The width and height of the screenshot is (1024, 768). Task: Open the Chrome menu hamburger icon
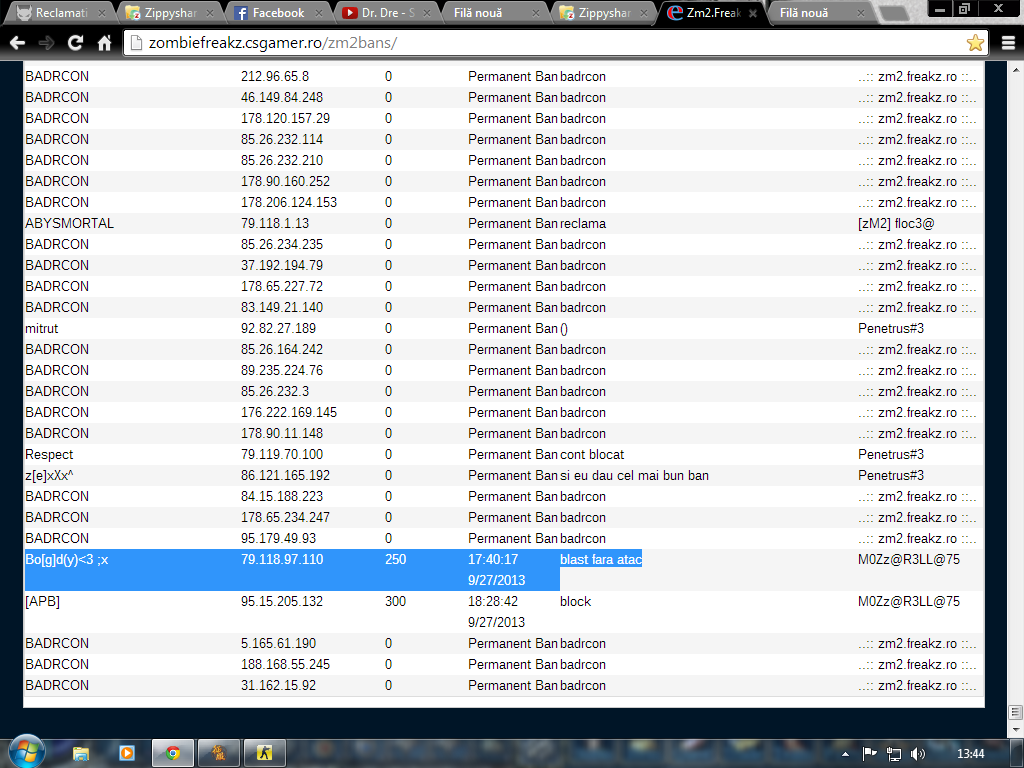coord(1008,43)
